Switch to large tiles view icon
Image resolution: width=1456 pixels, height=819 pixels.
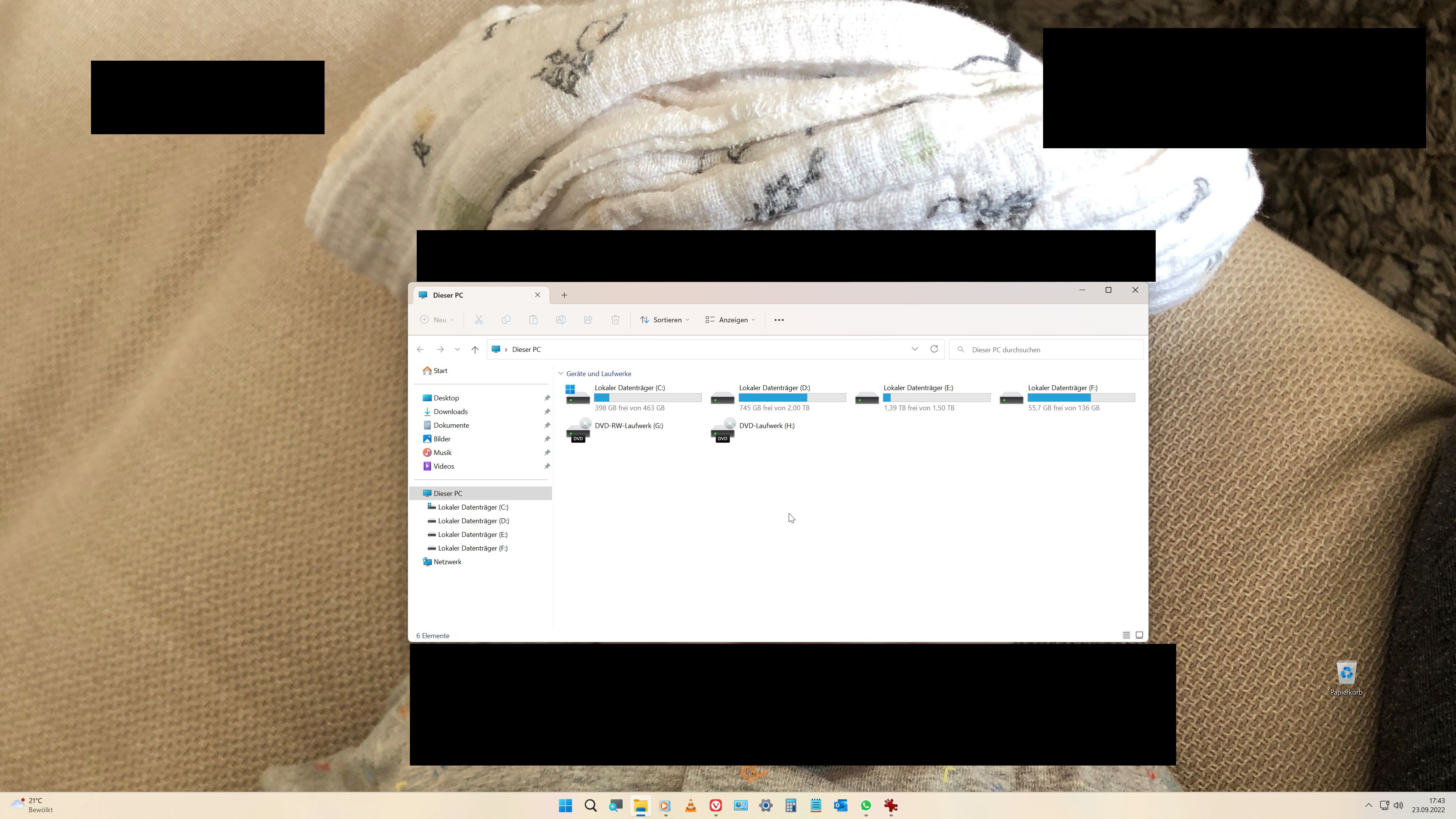(1139, 635)
